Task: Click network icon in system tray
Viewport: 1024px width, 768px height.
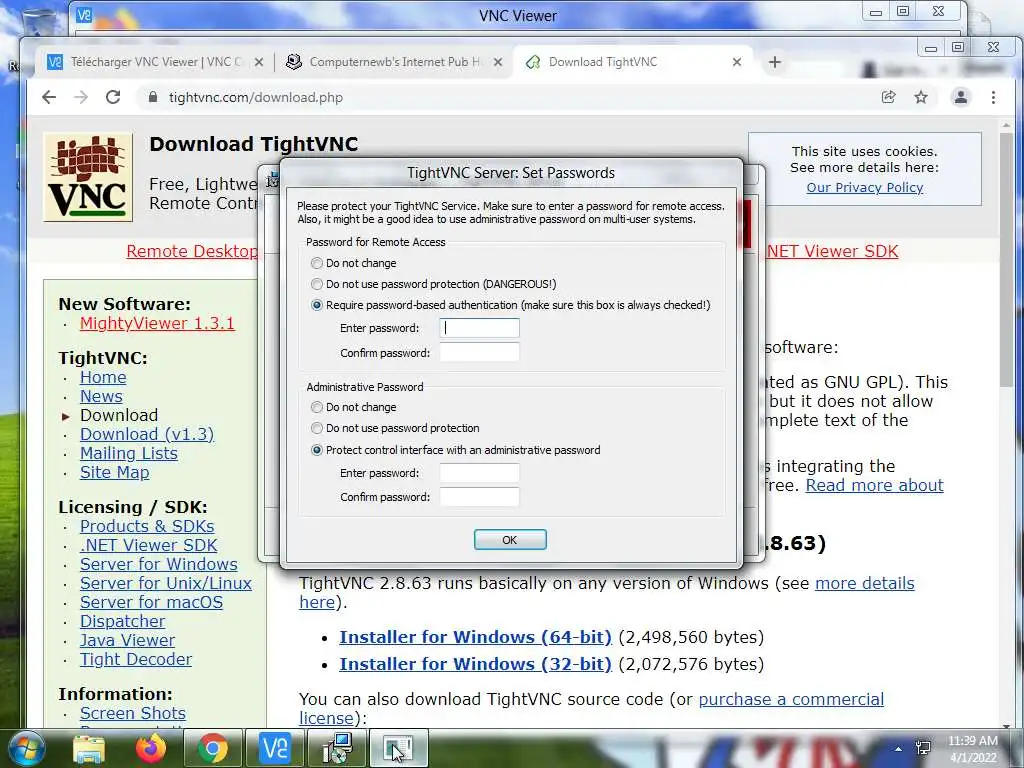Action: point(923,748)
